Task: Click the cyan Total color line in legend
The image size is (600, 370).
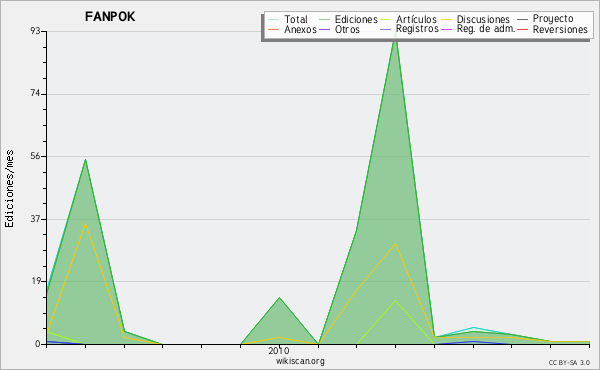Action: click(274, 20)
